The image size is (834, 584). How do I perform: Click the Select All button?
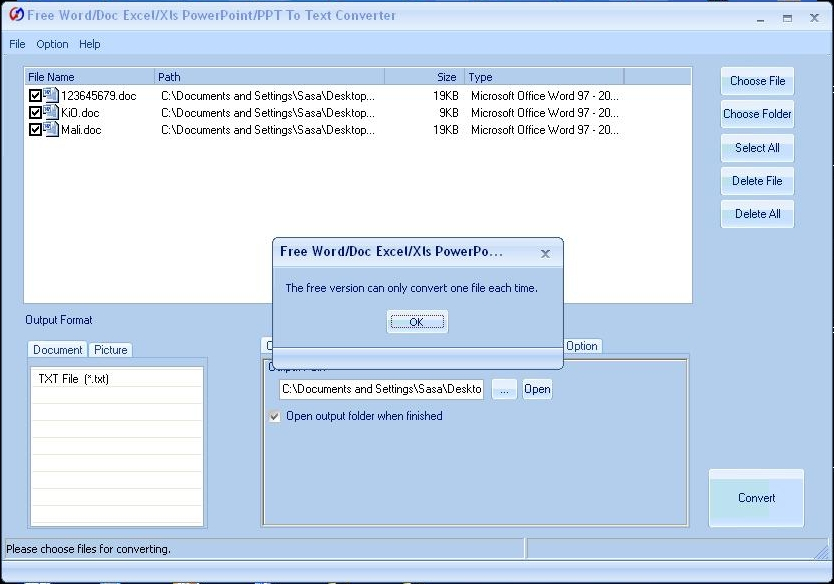tap(757, 148)
